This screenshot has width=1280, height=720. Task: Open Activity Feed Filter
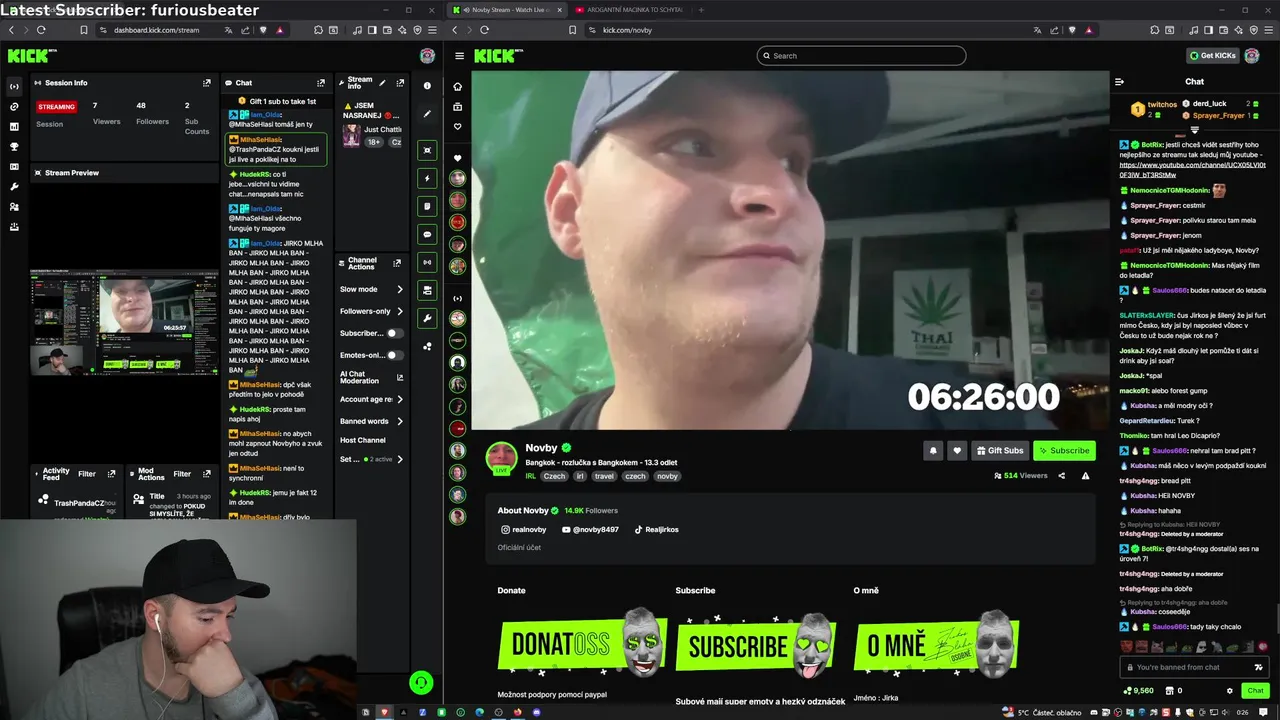tap(87, 474)
